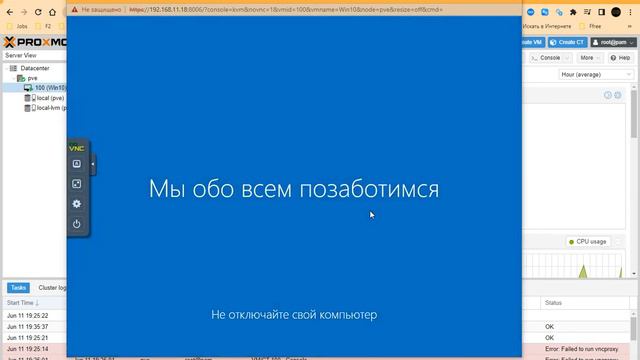Show more bookmarks with the double chevron
Screen dimensions: 640x360
pos(630,26)
